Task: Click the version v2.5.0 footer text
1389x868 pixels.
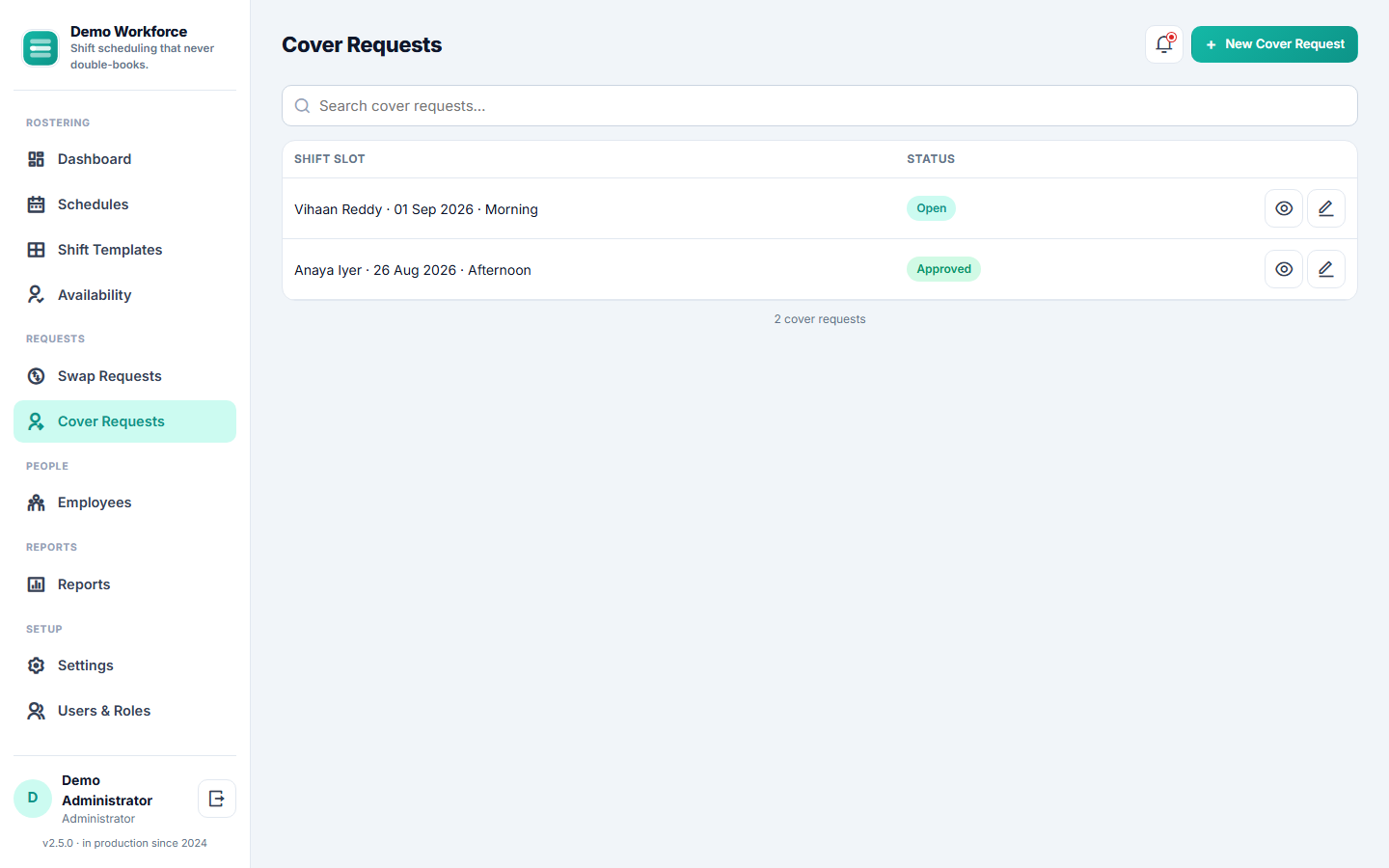Action: click(x=124, y=843)
